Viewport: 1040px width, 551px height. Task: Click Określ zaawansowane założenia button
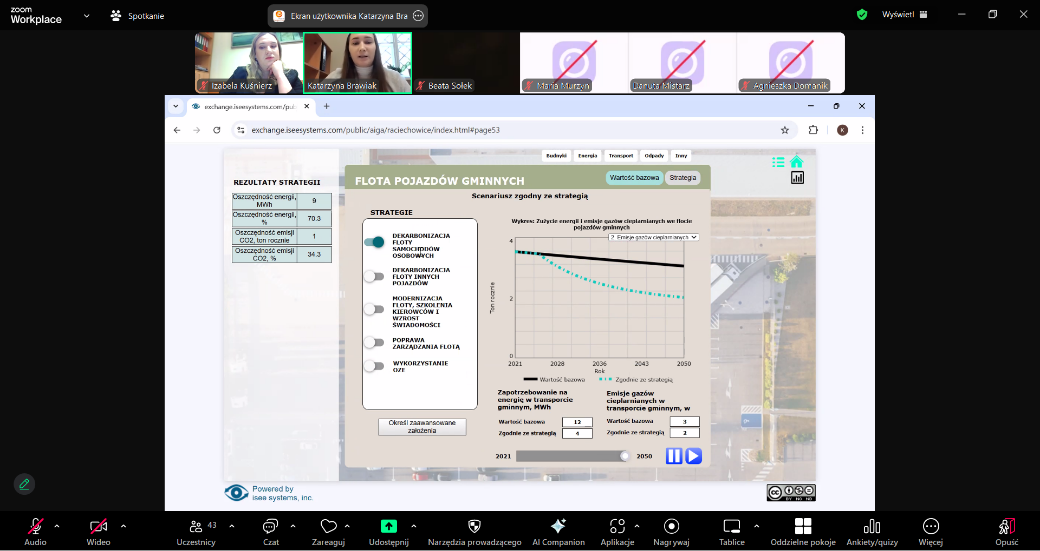click(x=422, y=427)
